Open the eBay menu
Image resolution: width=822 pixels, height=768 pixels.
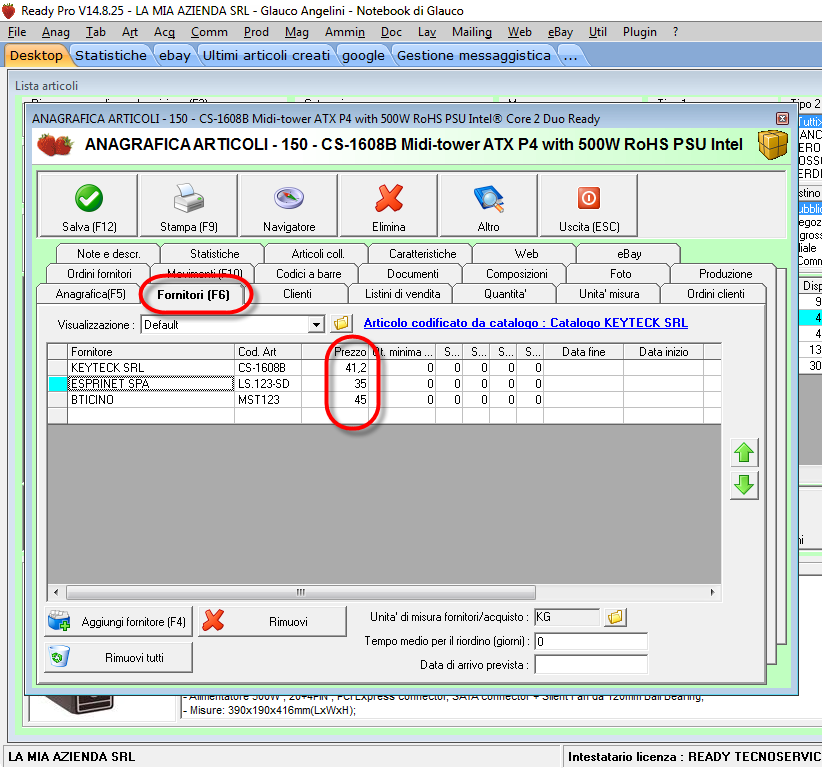point(560,33)
